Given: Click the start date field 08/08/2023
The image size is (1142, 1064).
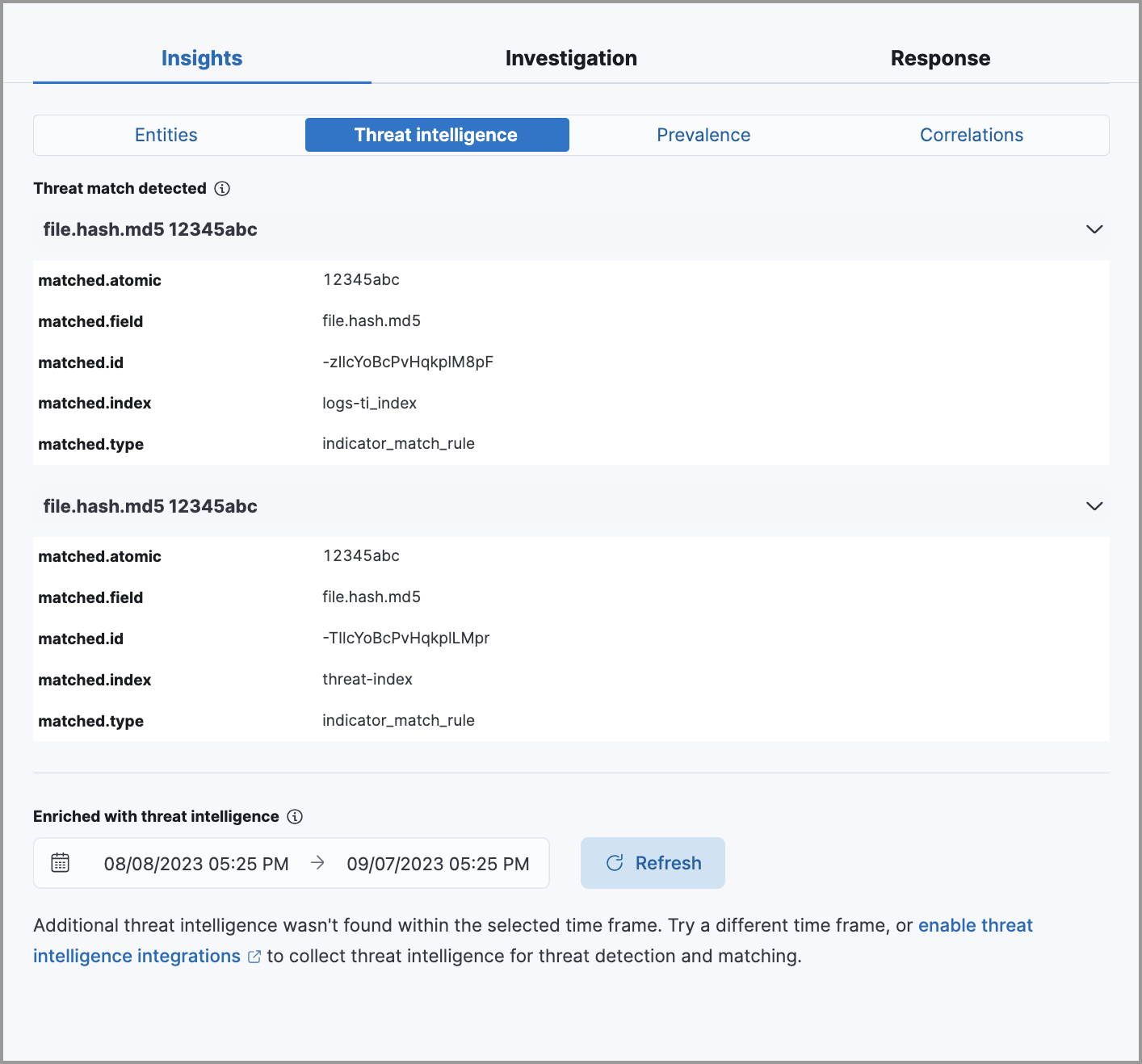Looking at the screenshot, I should 197,862.
